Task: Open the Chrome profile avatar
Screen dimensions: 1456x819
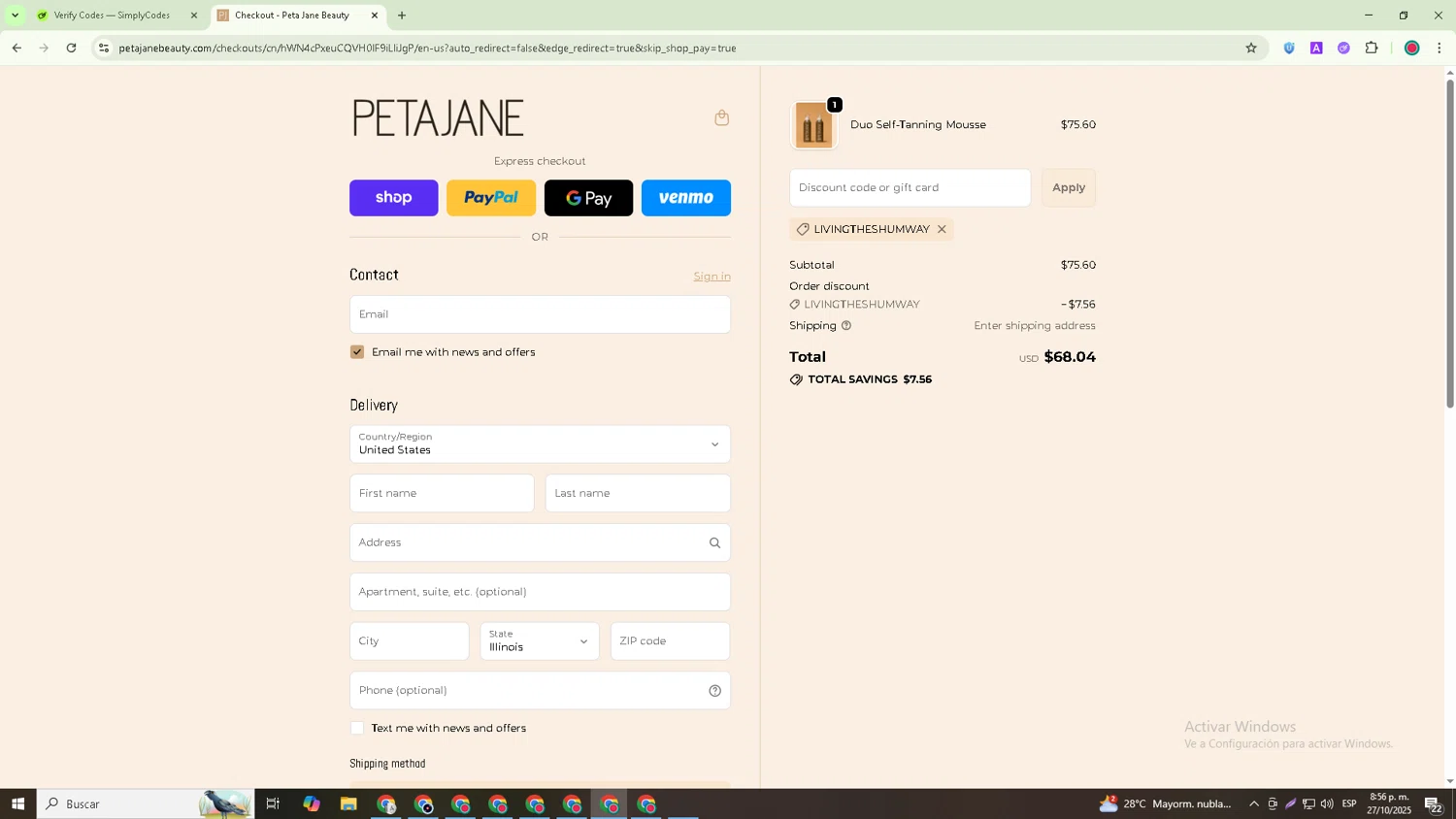Action: [1412, 48]
